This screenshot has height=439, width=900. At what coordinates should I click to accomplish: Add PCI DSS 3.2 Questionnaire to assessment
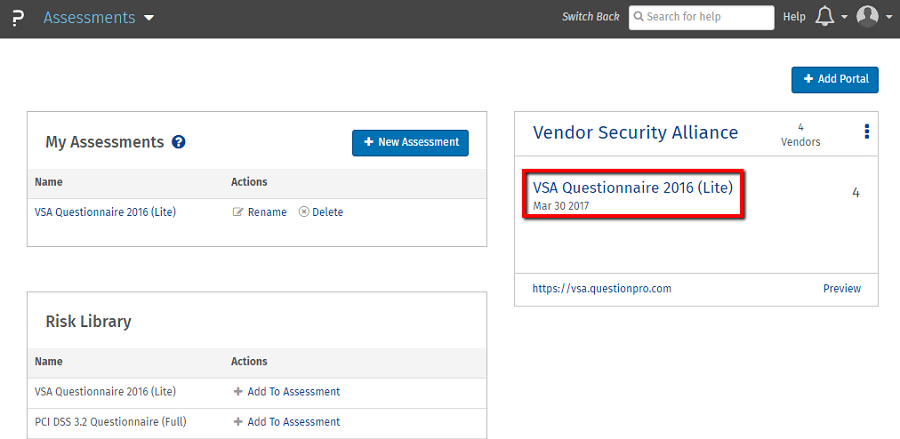click(287, 422)
